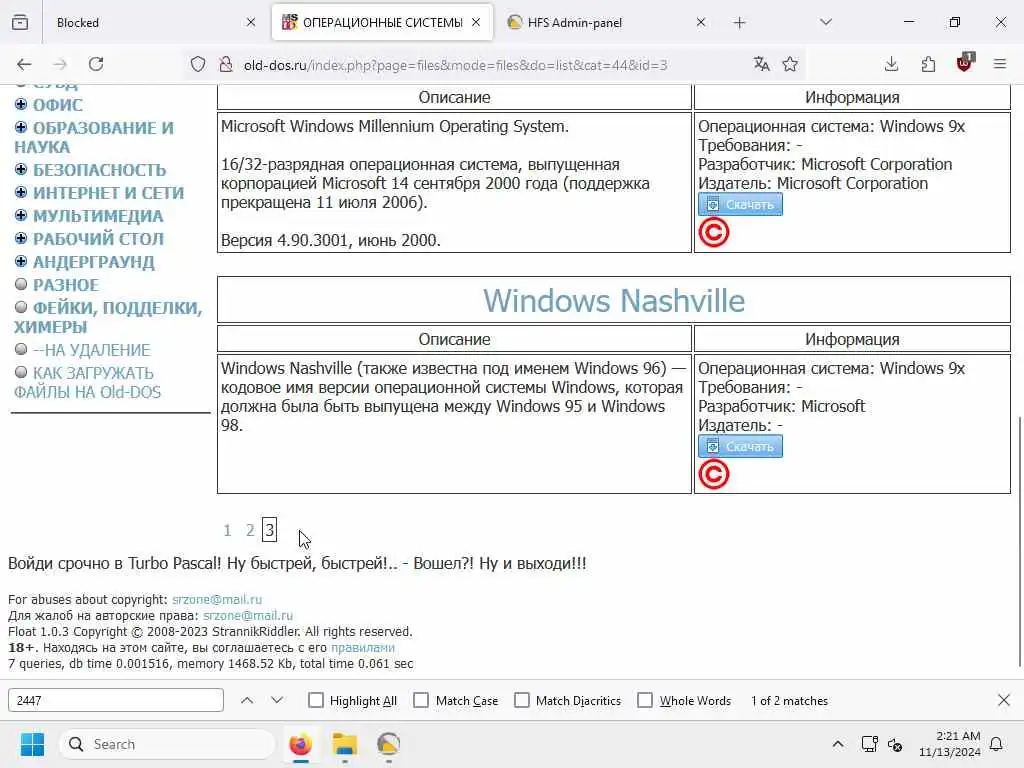1024x768 pixels.
Task: Open the РАЗНОЕ category link
Action: click(66, 285)
